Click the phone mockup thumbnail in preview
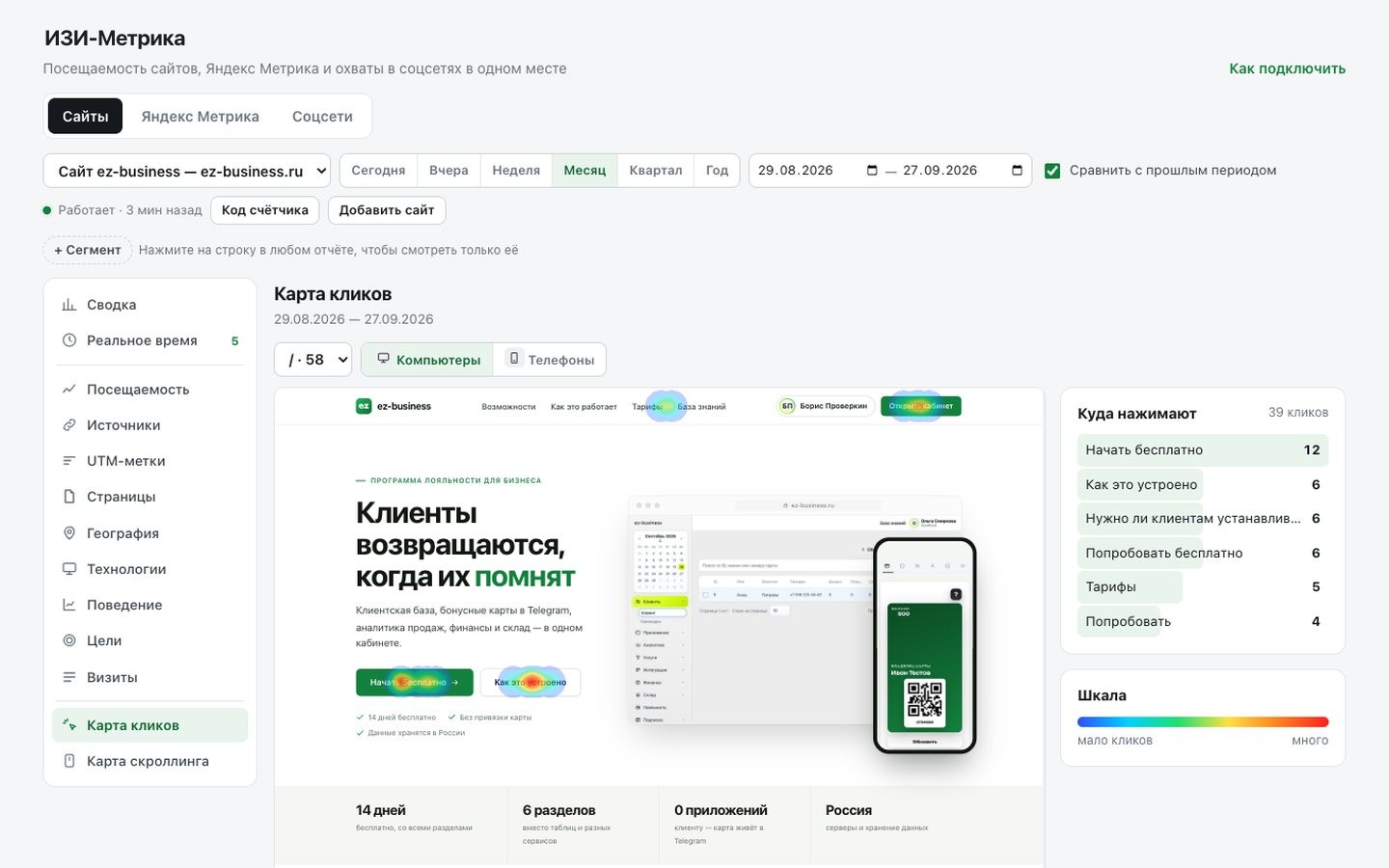 coord(925,645)
